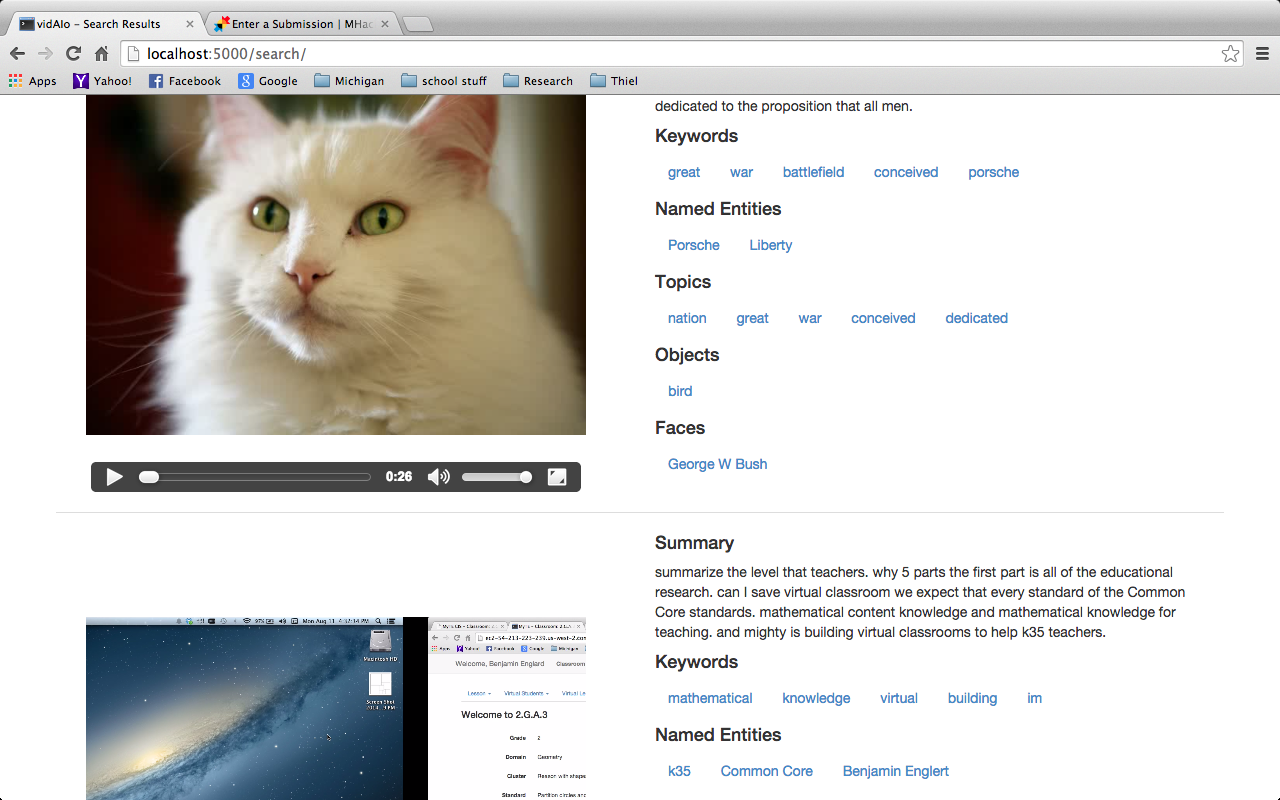Bookmark this page with the star
The image size is (1280, 800).
[1230, 54]
